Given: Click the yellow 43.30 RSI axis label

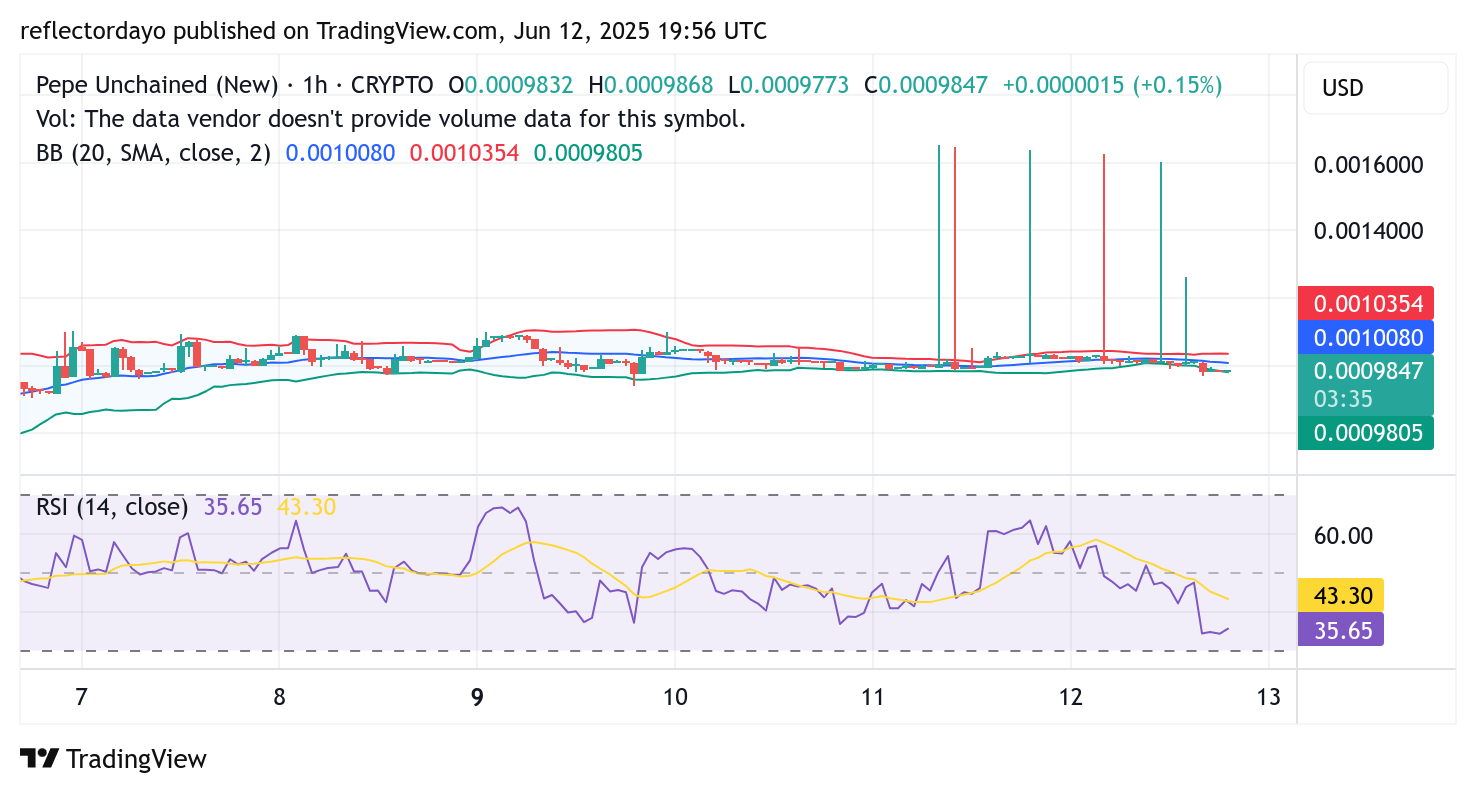Looking at the screenshot, I should pyautogui.click(x=1341, y=595).
